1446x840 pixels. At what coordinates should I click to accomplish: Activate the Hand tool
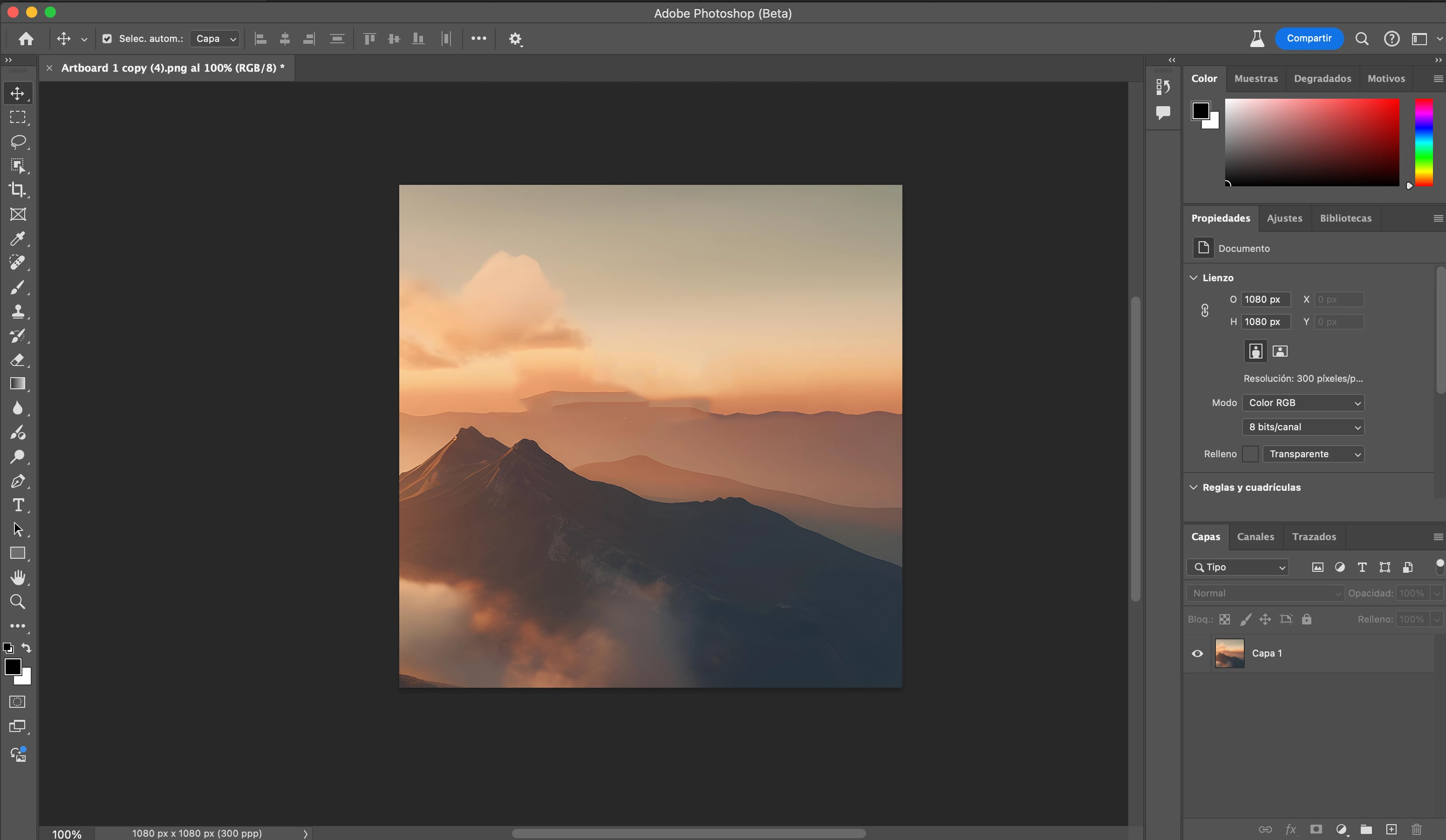[x=18, y=577]
